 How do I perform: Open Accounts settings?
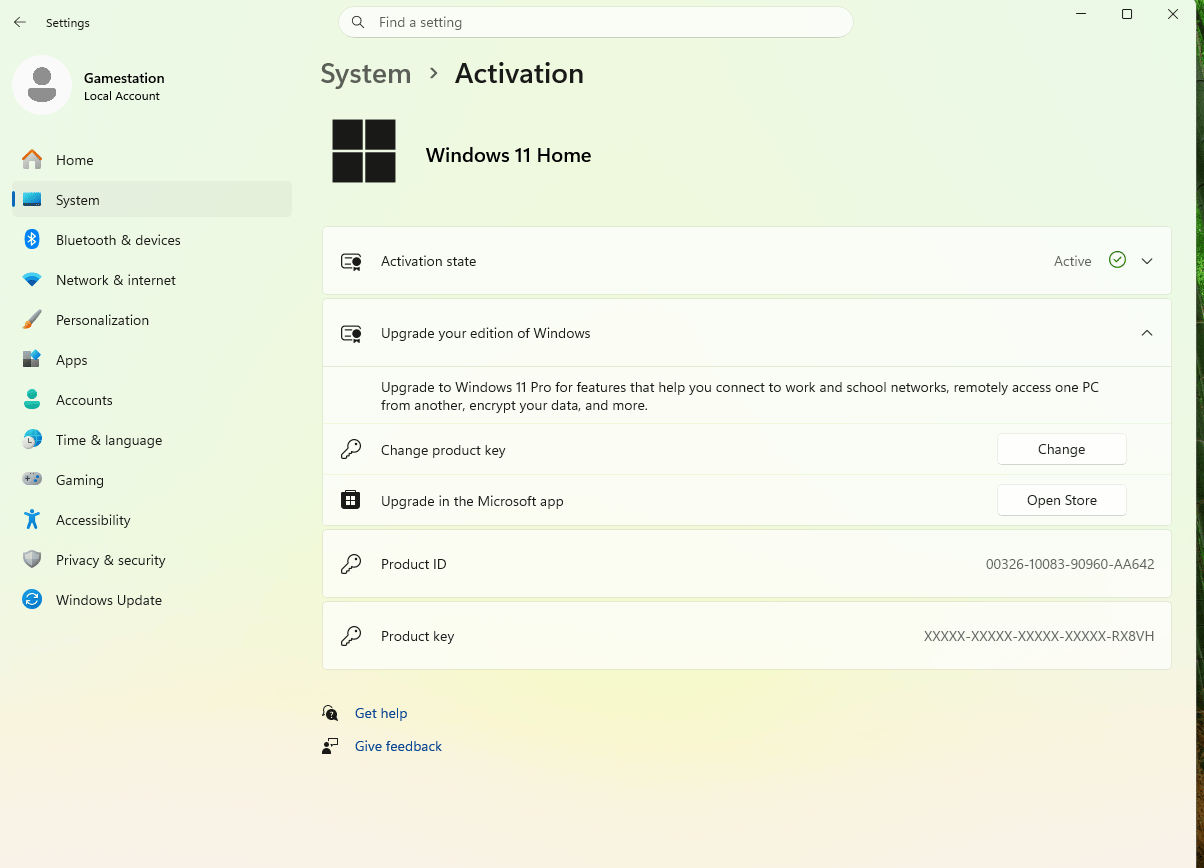coord(152,400)
